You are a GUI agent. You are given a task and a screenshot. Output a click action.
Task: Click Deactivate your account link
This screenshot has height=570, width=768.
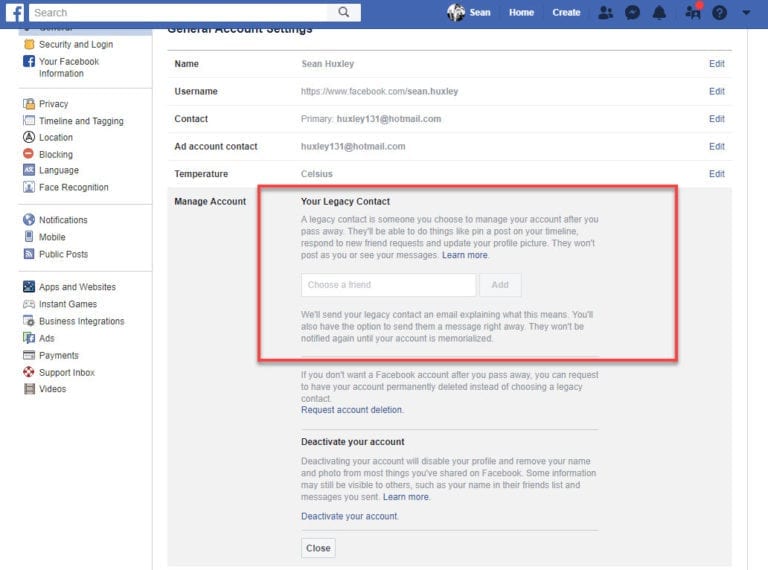pyautogui.click(x=349, y=516)
